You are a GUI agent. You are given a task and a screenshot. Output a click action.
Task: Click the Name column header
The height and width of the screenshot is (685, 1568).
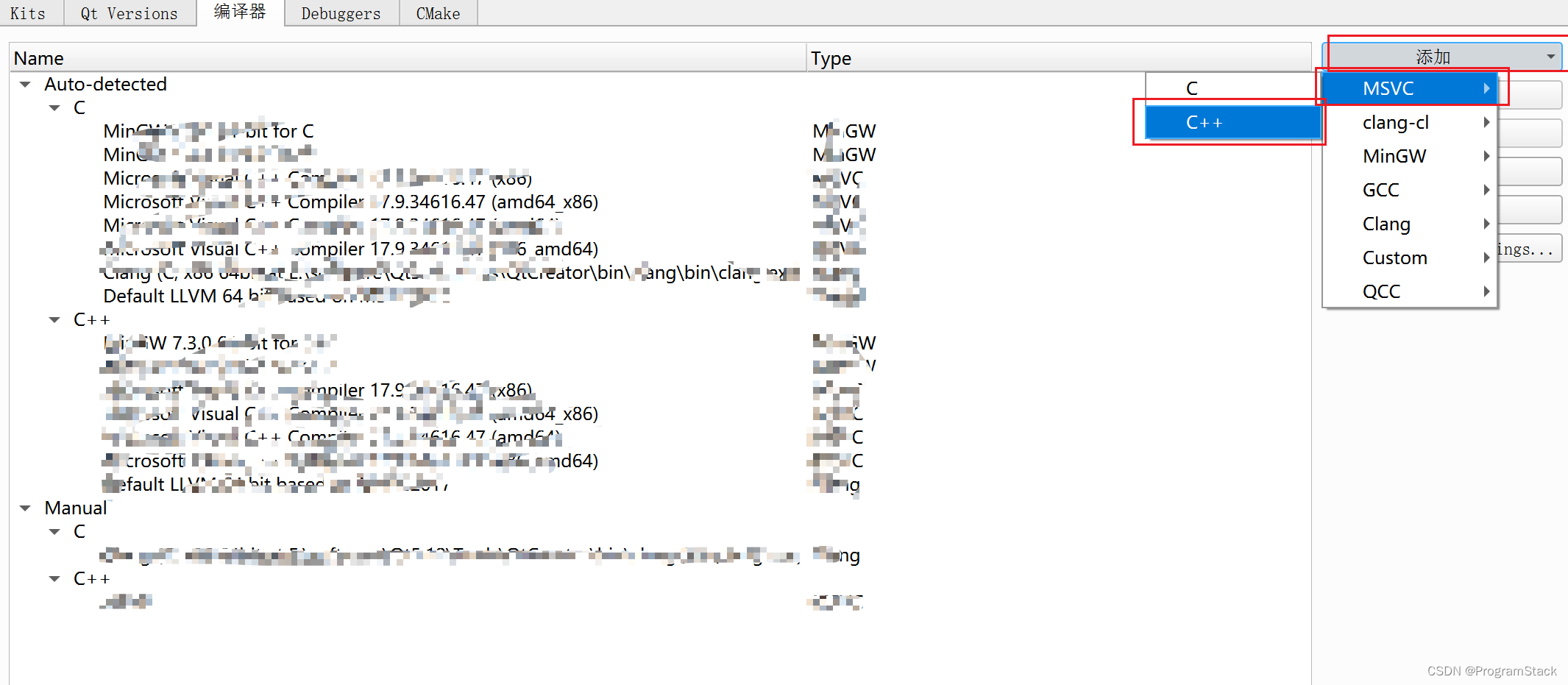[x=39, y=57]
